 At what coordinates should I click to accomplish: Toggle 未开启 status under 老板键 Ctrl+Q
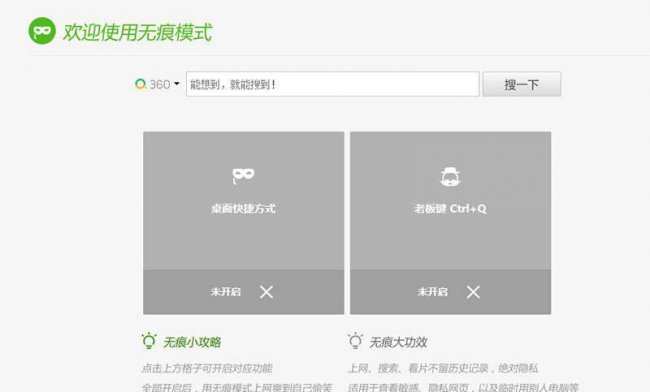pos(432,292)
